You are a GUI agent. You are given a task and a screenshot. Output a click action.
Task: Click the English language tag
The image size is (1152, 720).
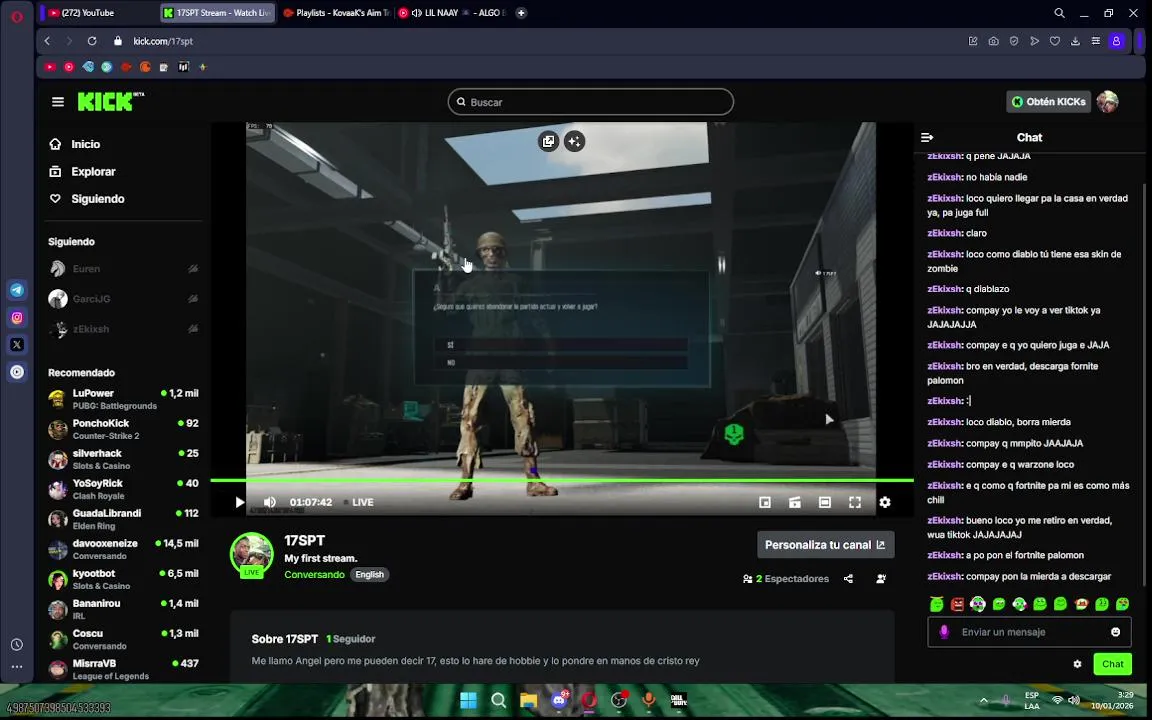370,575
